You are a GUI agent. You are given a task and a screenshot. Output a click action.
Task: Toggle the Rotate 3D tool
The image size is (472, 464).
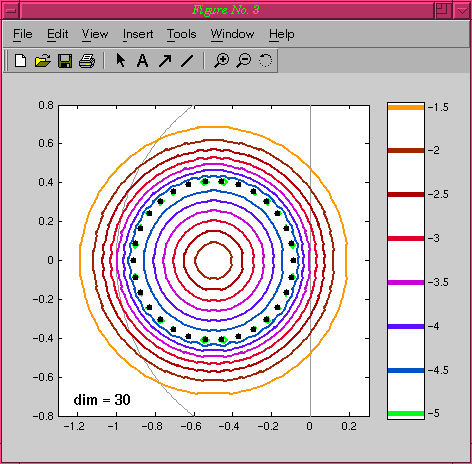[x=265, y=60]
